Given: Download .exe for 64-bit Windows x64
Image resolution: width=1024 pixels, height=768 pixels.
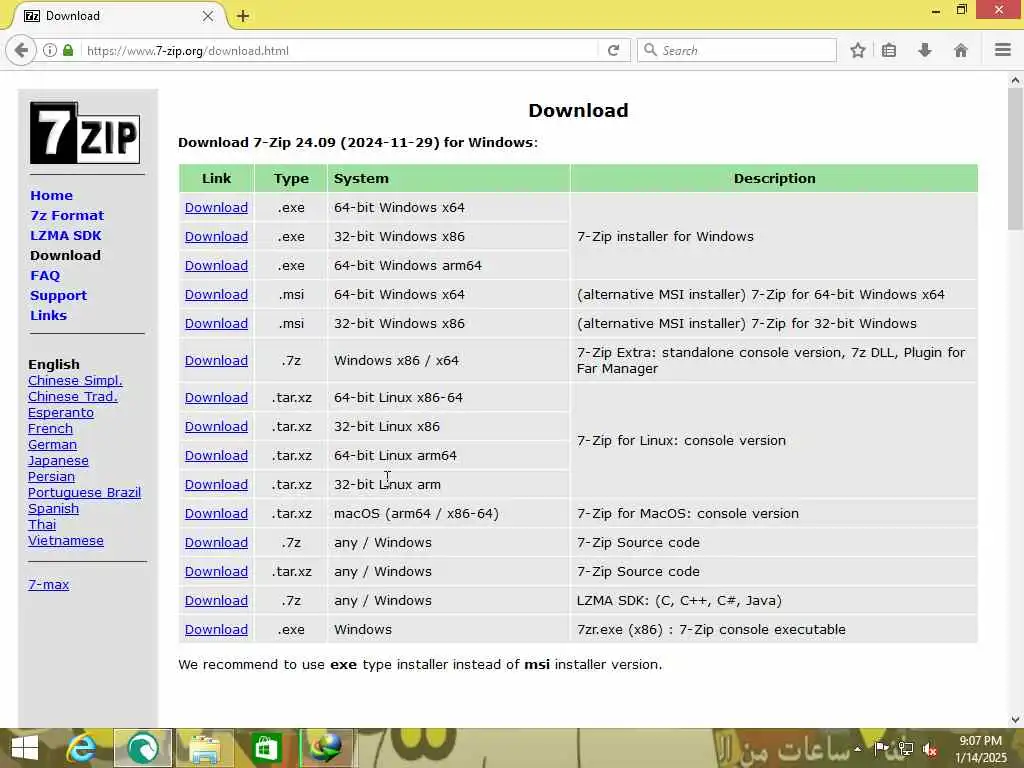Looking at the screenshot, I should [216, 208].
